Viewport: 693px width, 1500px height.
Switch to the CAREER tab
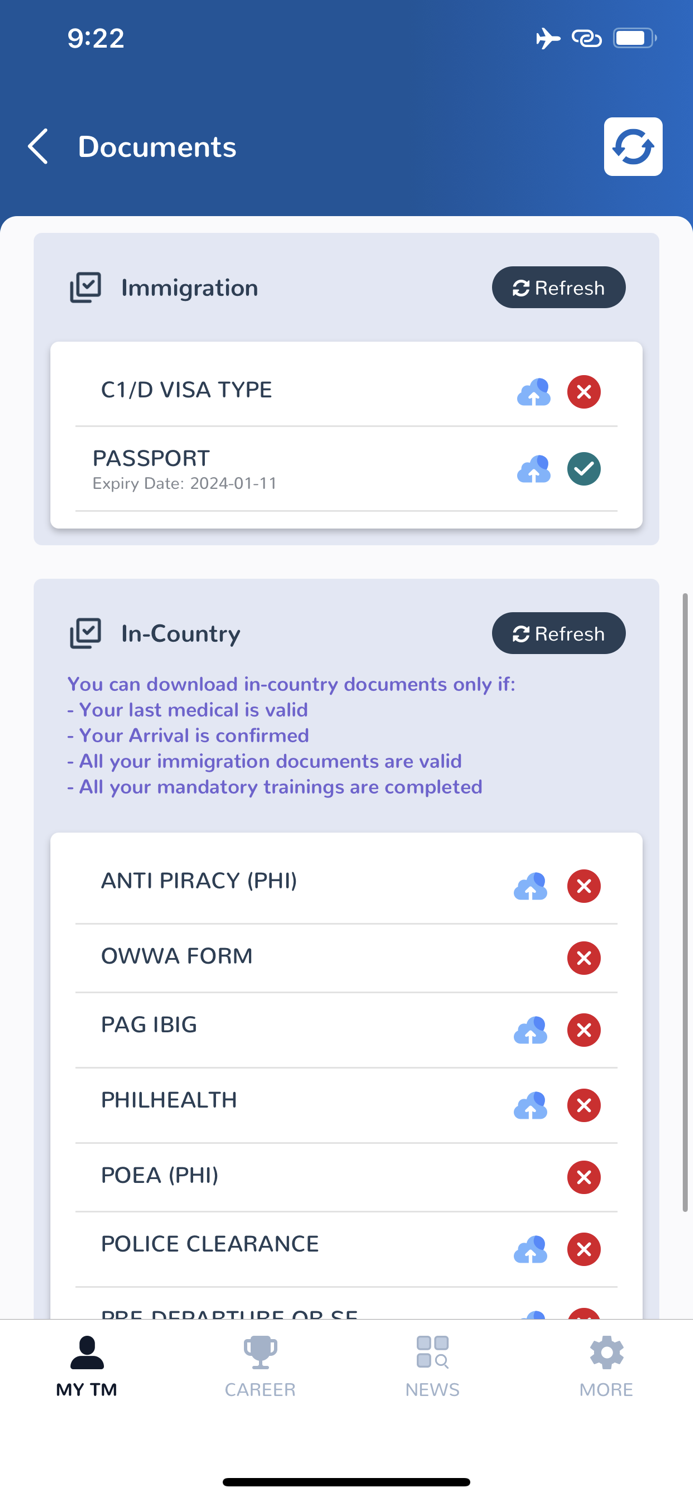pyautogui.click(x=260, y=1366)
